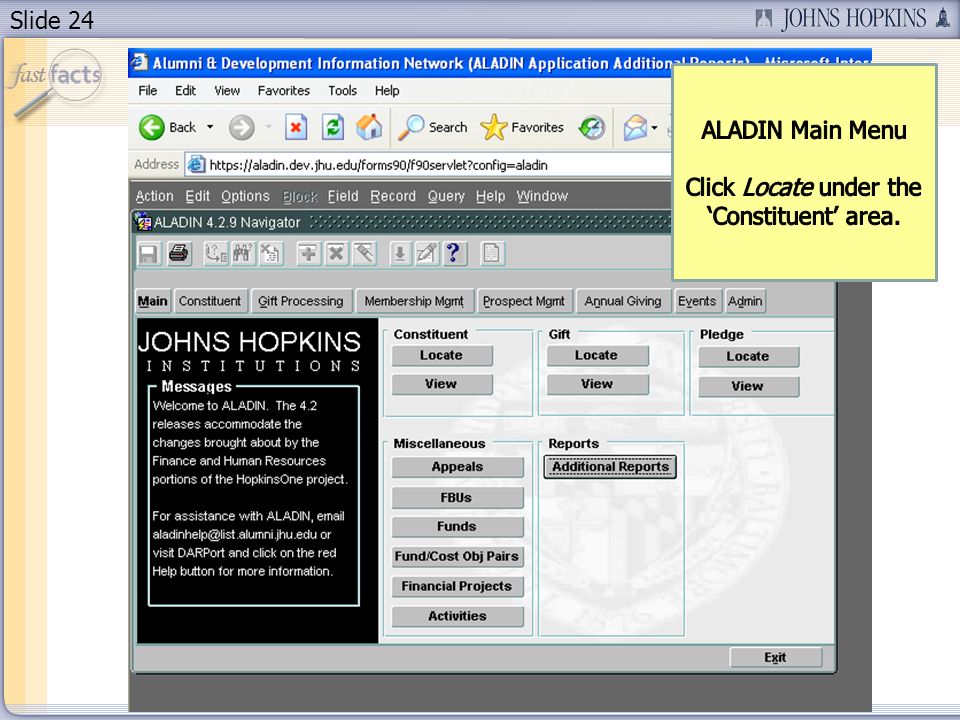Click the FBUs button

pos(457,498)
